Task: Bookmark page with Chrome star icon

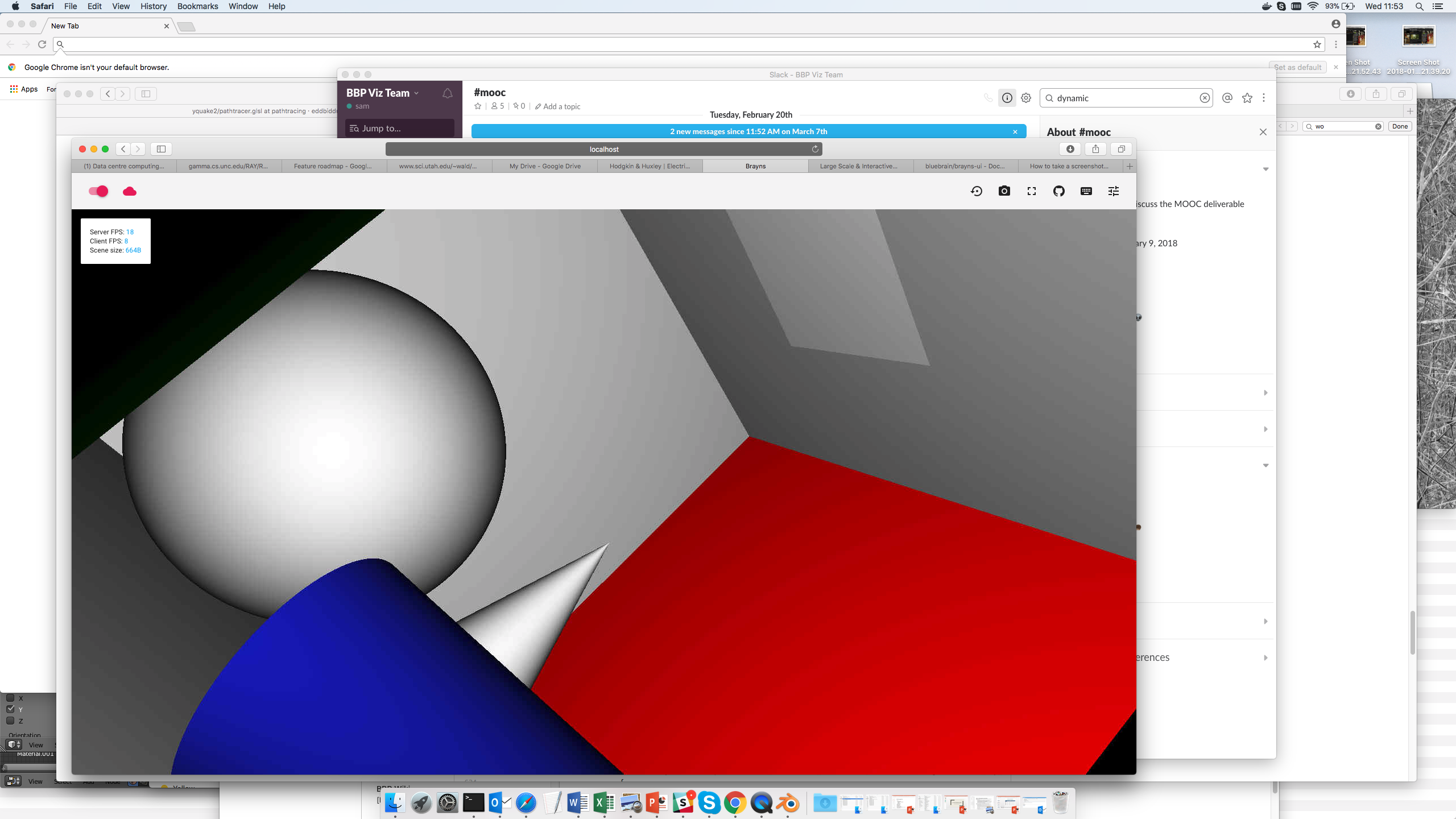Action: pos(1317,44)
